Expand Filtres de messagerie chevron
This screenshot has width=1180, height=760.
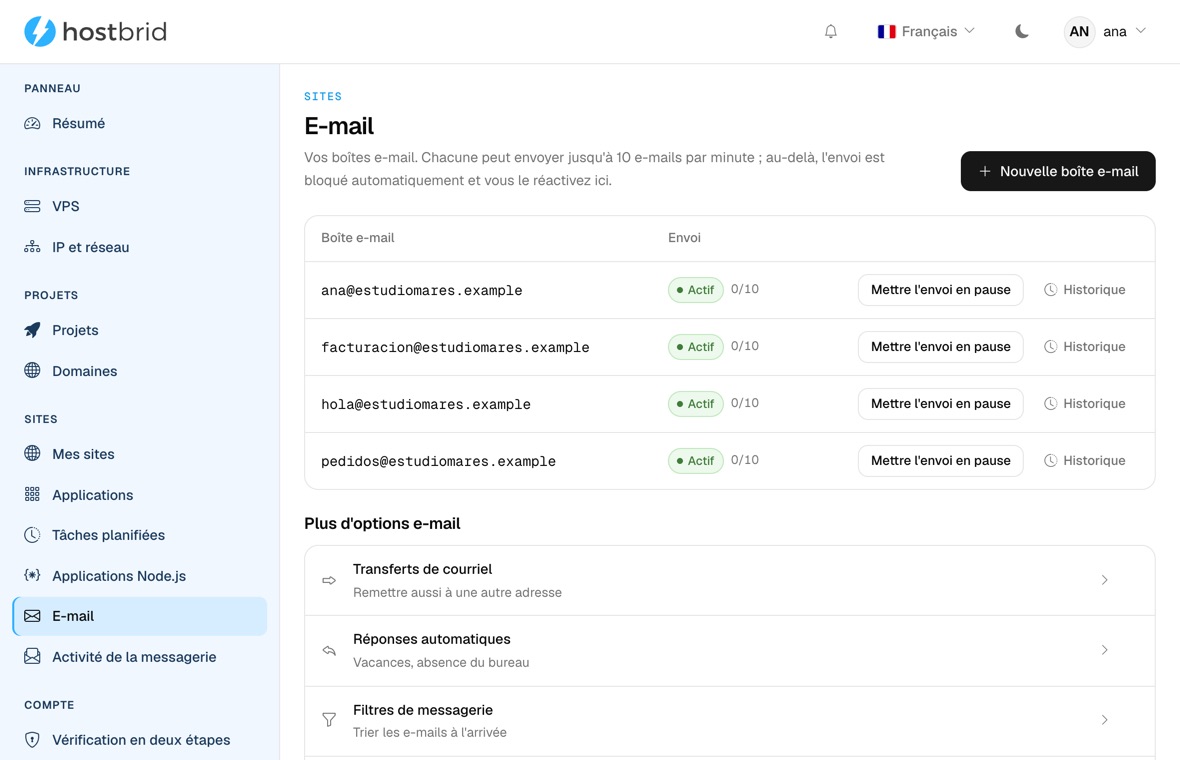tap(1105, 720)
